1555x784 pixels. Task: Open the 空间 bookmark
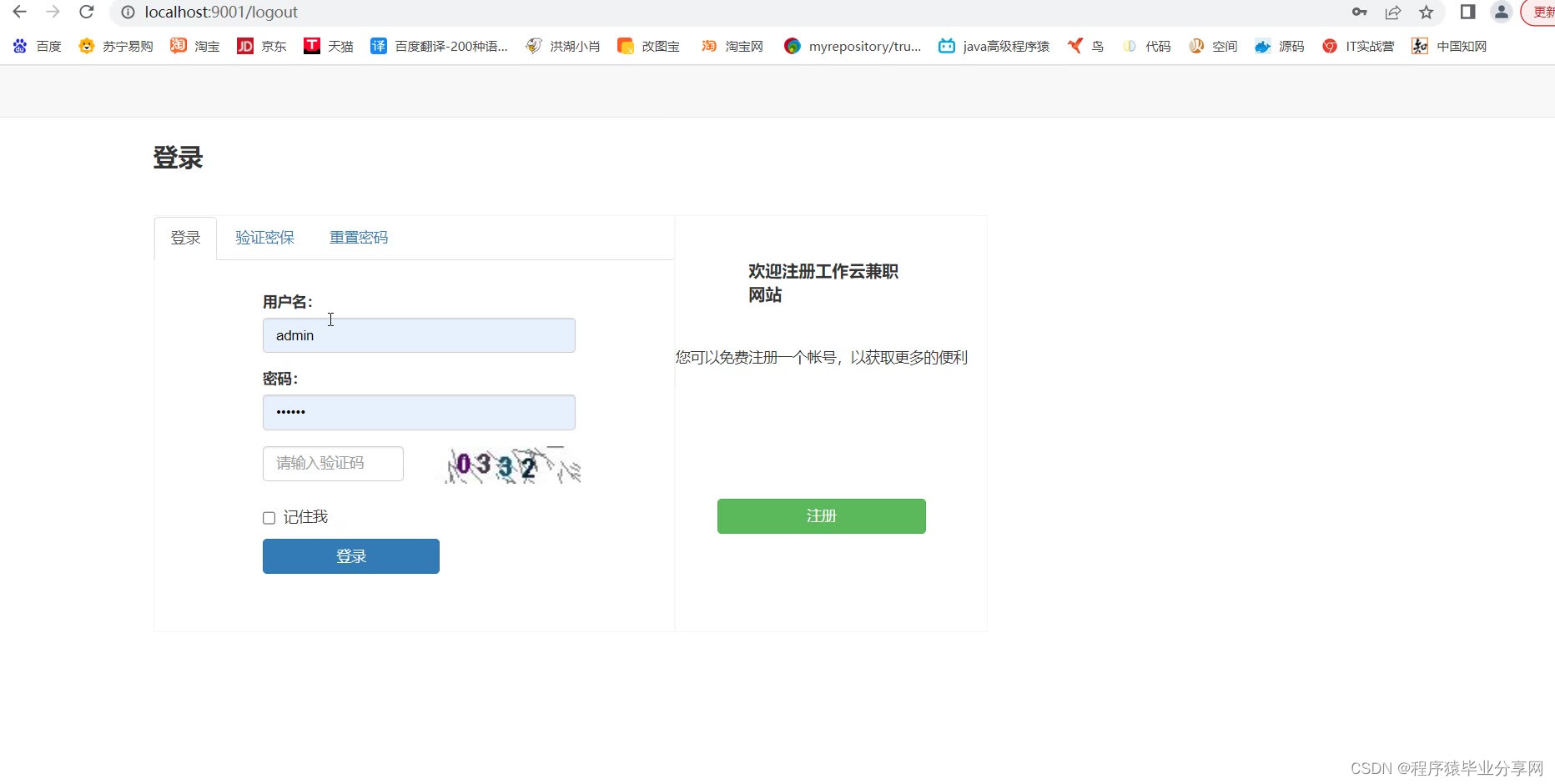pyautogui.click(x=1213, y=46)
